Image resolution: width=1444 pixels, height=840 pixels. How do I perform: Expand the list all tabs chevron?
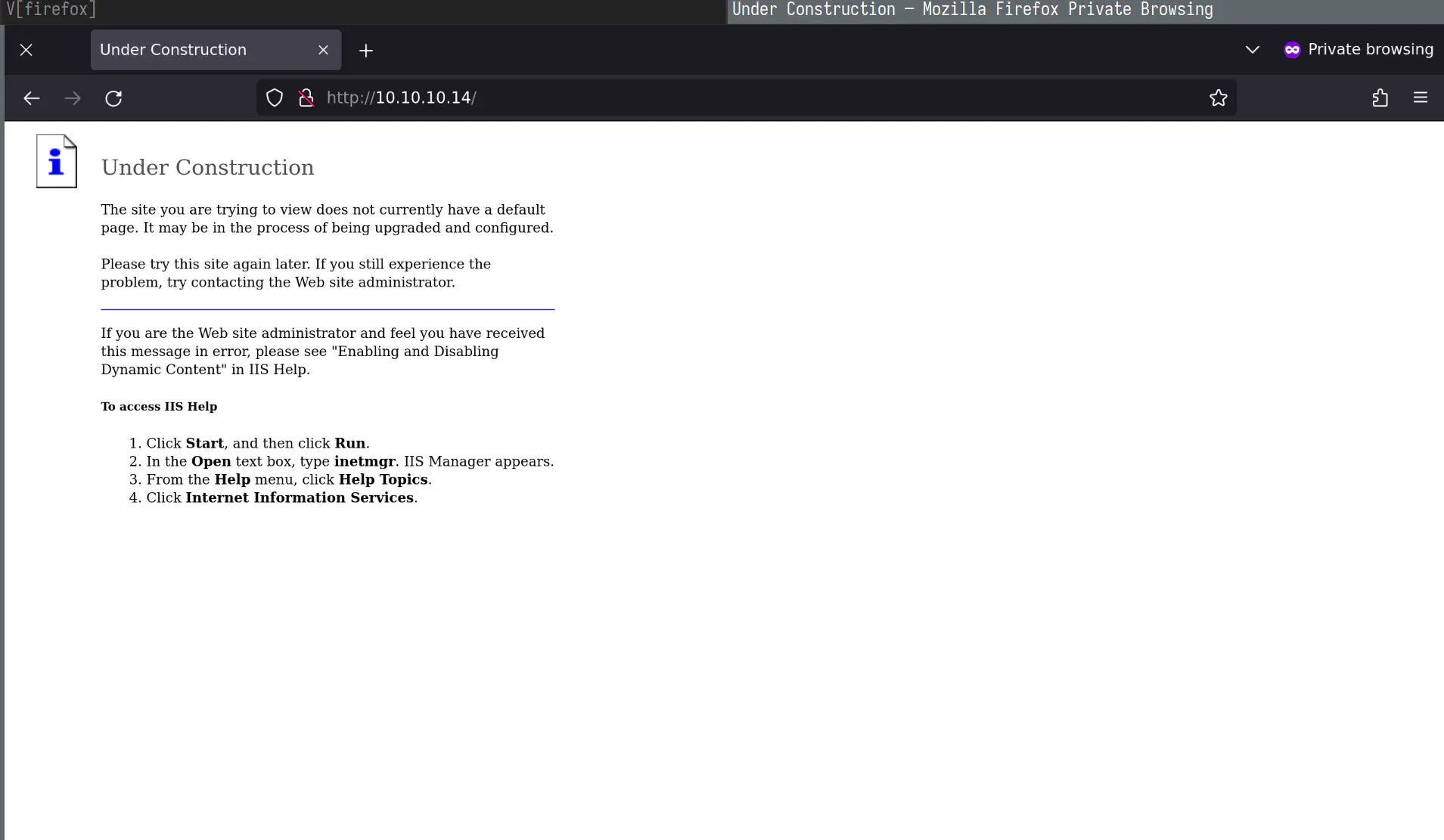click(1252, 50)
